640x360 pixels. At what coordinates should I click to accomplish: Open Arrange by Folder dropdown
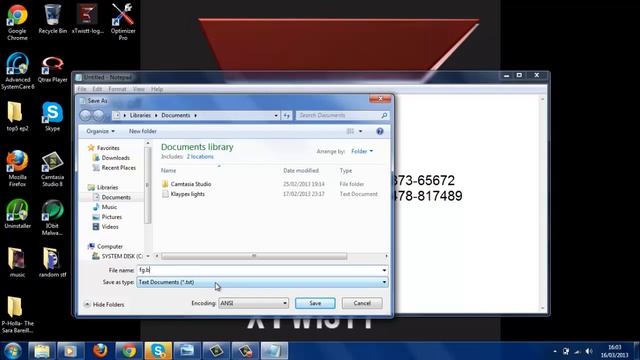point(362,151)
